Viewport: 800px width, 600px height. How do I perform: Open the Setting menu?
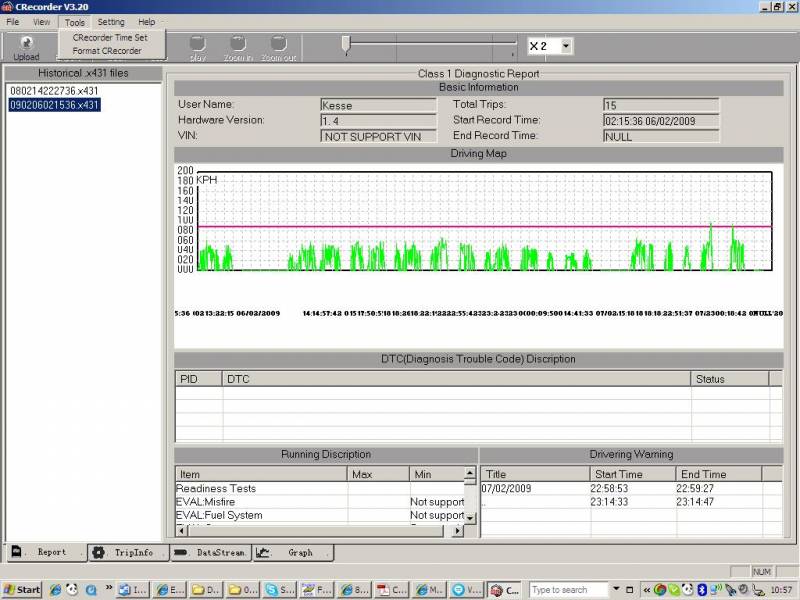click(111, 21)
